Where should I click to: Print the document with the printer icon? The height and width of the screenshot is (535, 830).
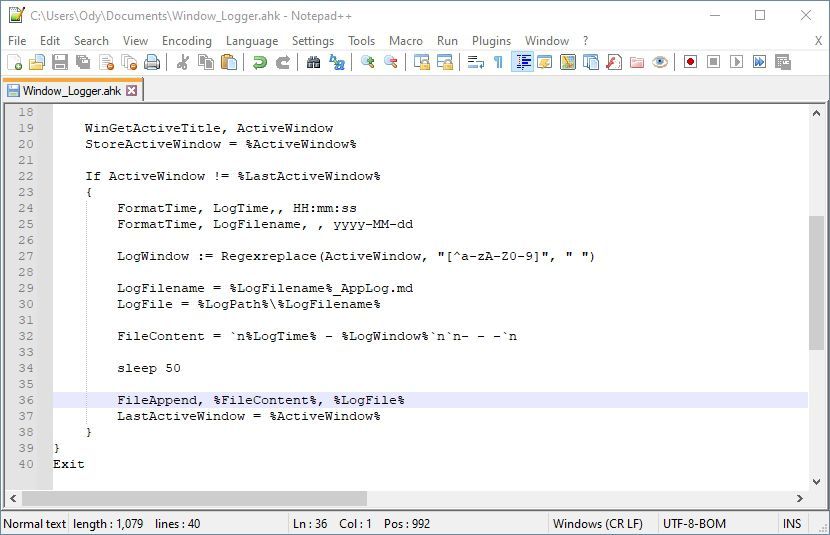click(x=152, y=62)
